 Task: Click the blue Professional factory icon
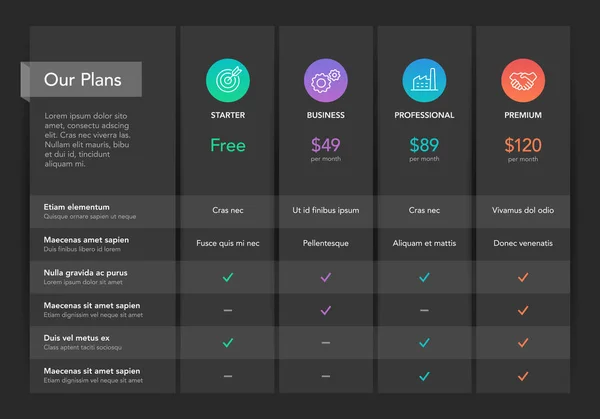(424, 80)
